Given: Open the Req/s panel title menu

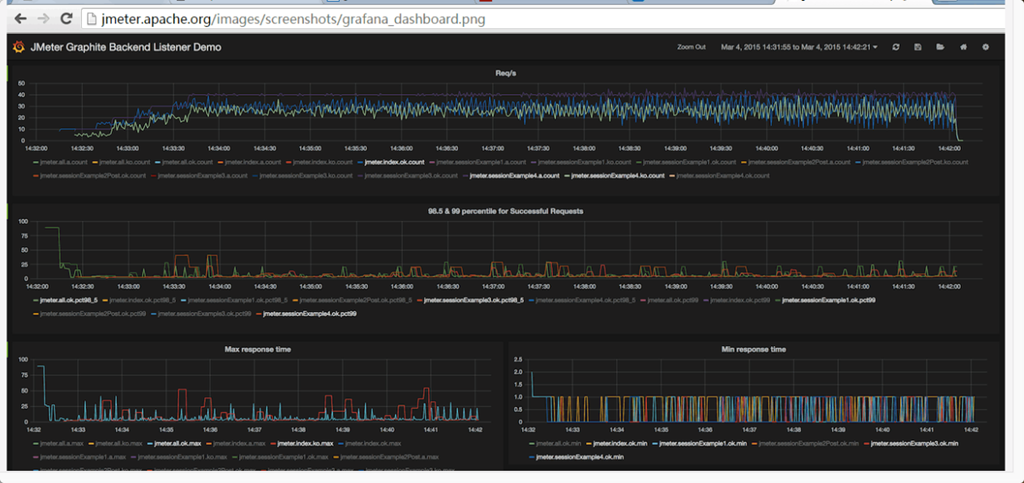Looking at the screenshot, I should [x=506, y=73].
